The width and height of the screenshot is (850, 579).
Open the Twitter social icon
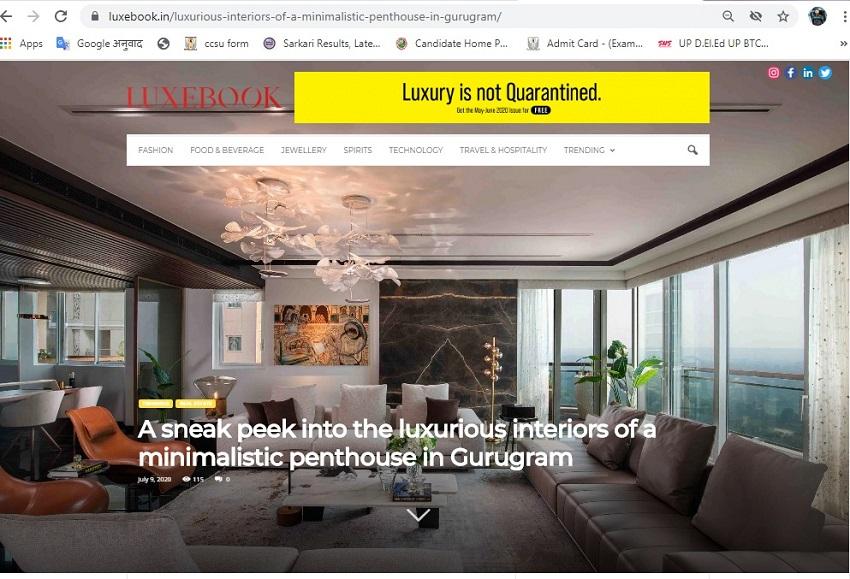tap(825, 73)
